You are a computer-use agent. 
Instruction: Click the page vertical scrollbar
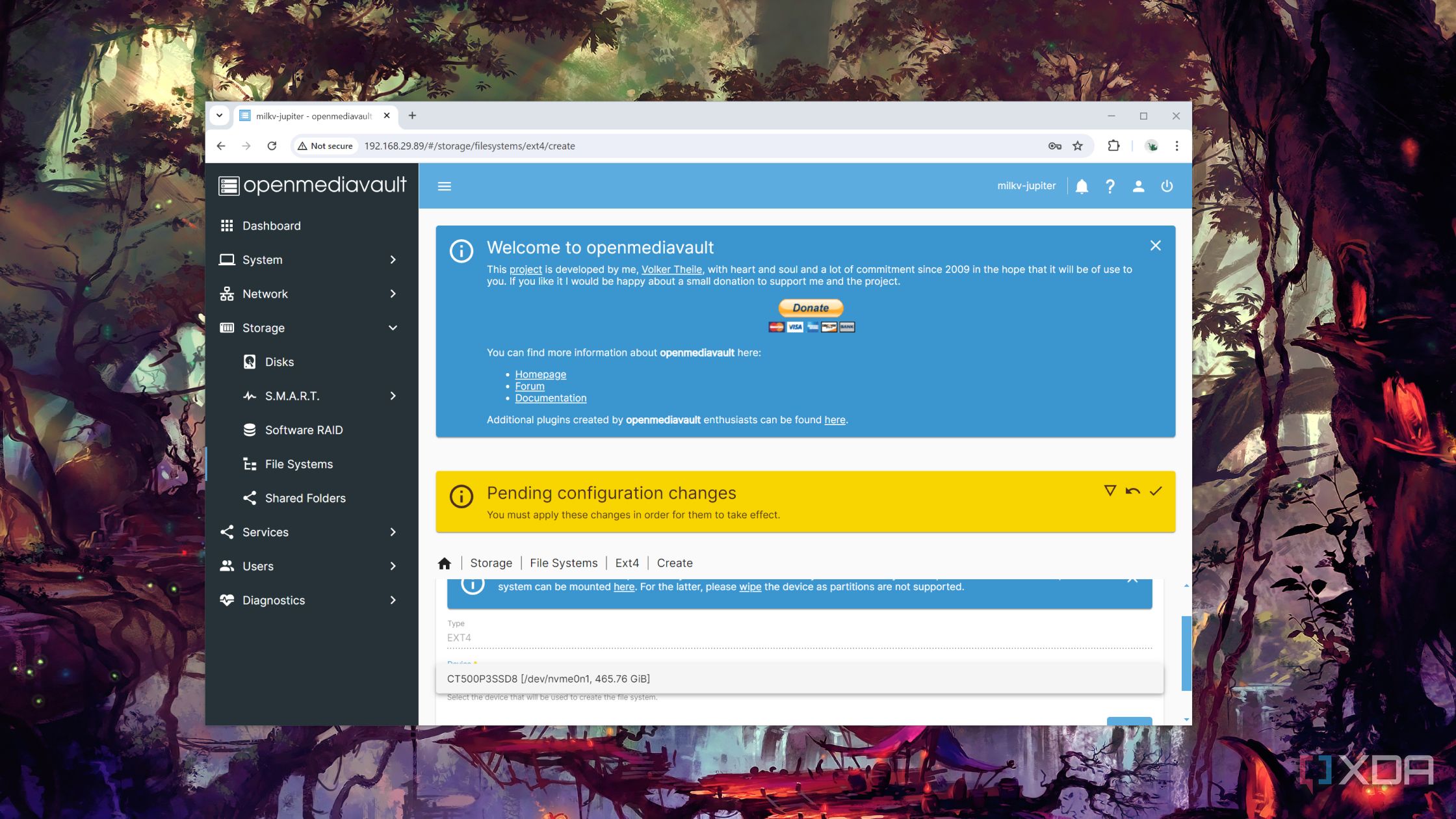(1186, 653)
